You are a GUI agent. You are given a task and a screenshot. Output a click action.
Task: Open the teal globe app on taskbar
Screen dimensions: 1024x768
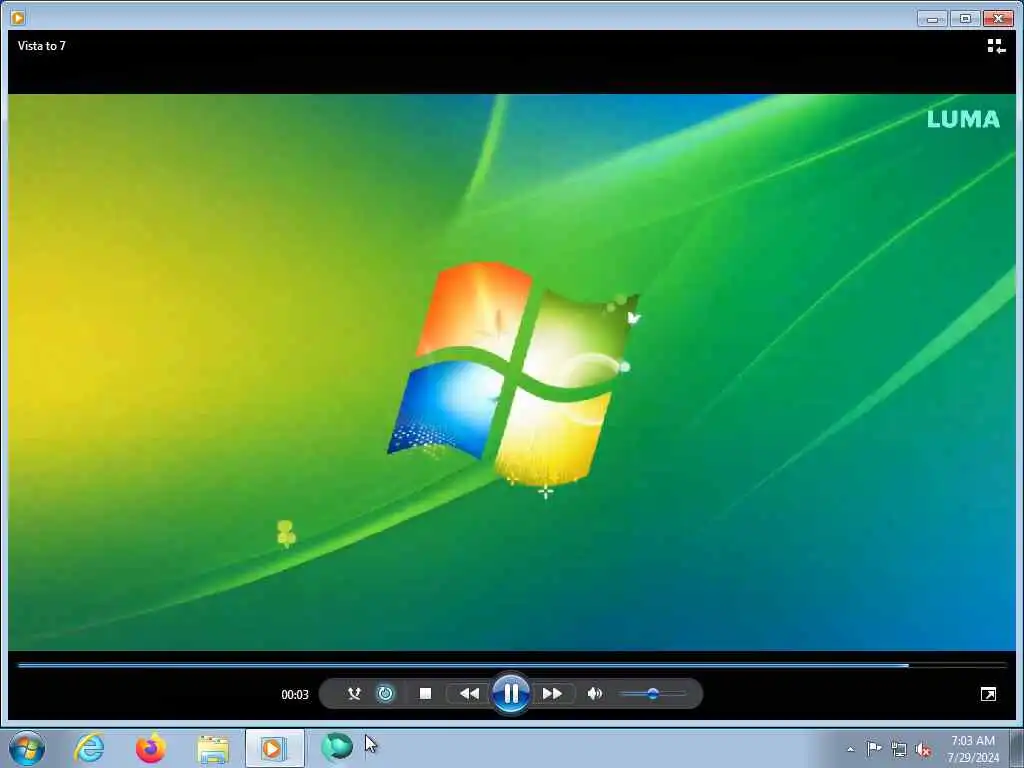pyautogui.click(x=337, y=747)
